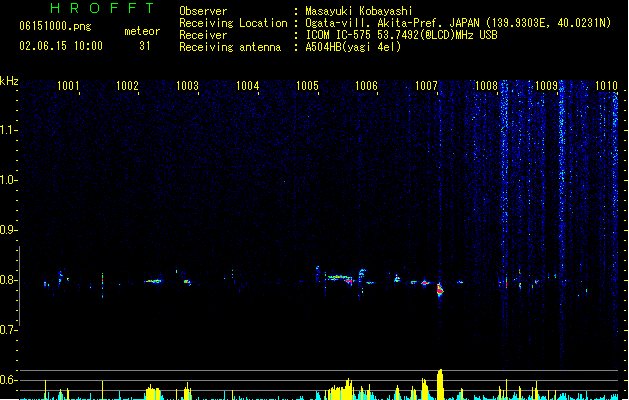The width and height of the screenshot is (629, 400).
Task: Click the 'Receiving antenna' label
Action: pyautogui.click(x=230, y=47)
